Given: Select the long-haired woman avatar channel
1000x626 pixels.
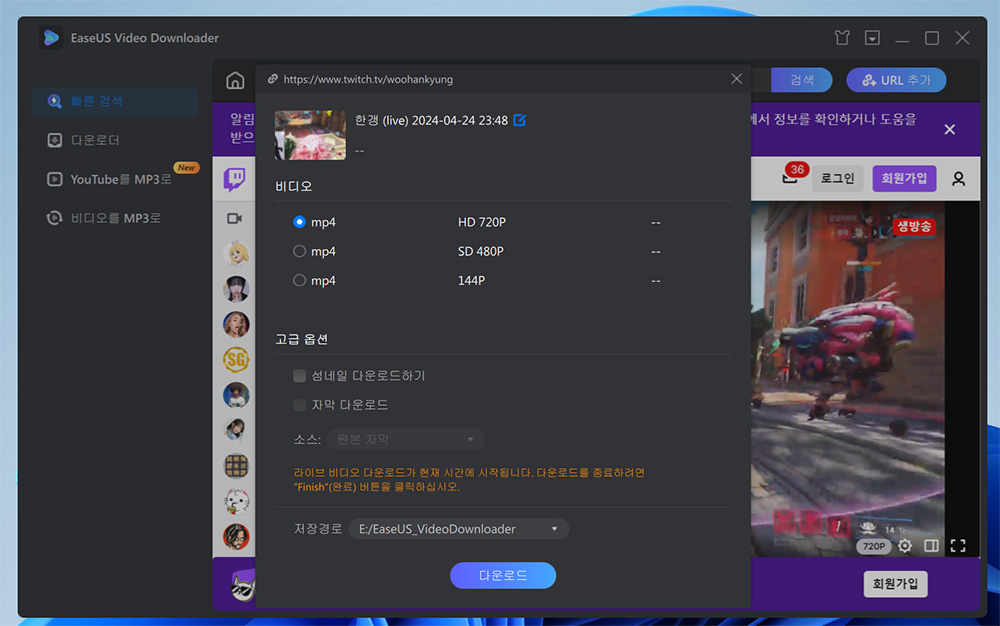Looking at the screenshot, I should click(x=236, y=324).
